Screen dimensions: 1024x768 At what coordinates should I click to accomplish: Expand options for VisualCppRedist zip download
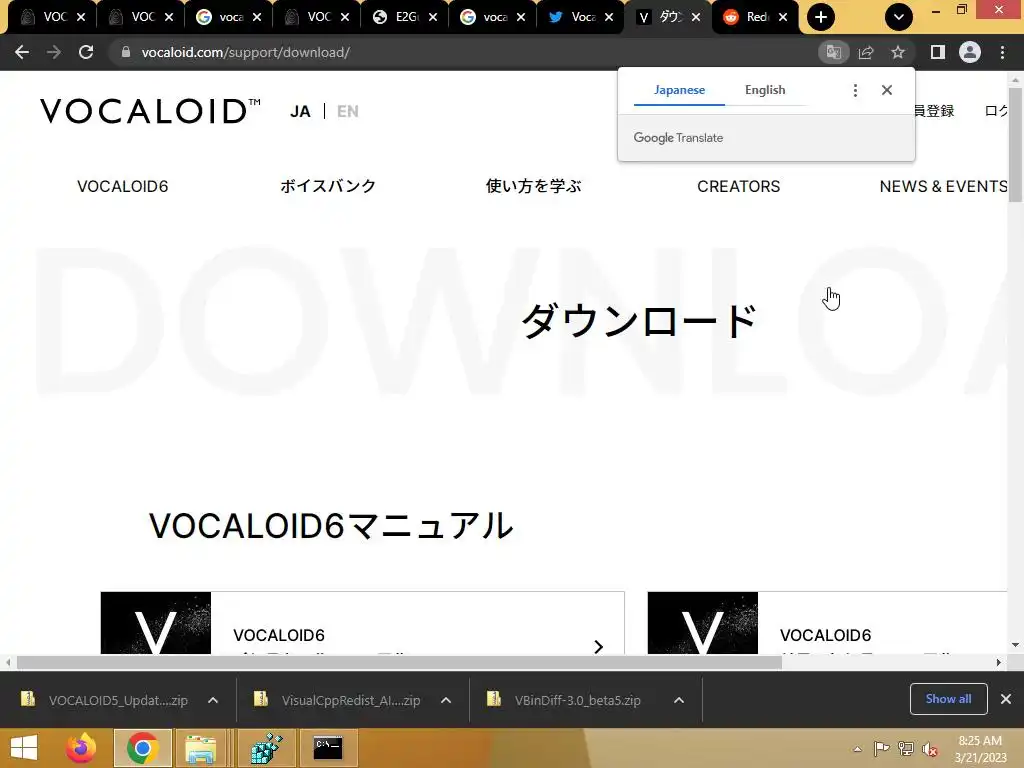(x=446, y=700)
